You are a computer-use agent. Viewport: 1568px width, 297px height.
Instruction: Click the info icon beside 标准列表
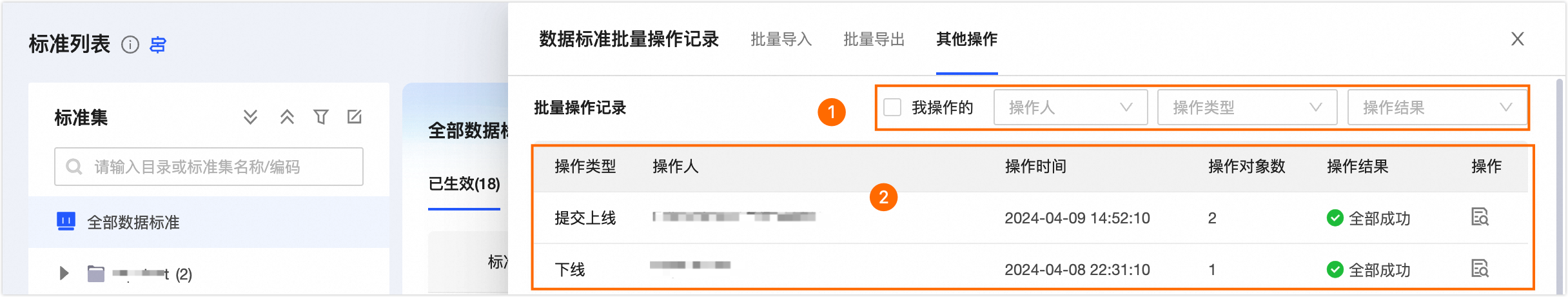pyautogui.click(x=130, y=45)
